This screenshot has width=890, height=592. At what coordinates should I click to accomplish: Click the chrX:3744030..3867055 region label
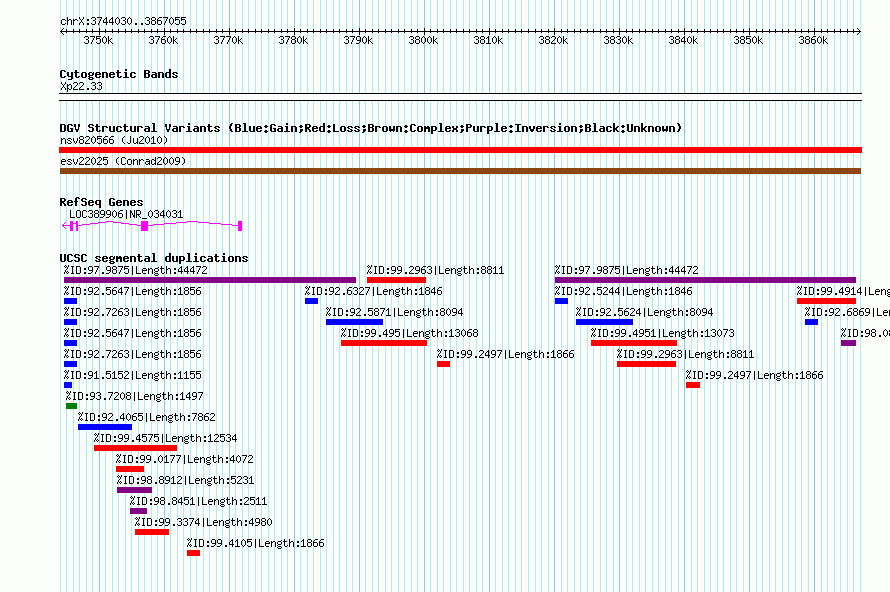pyautogui.click(x=123, y=21)
